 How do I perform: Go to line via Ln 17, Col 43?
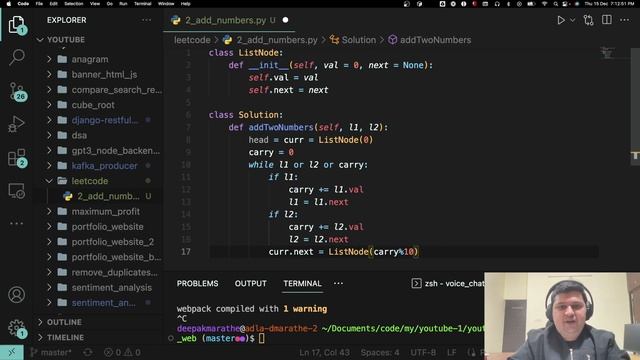pos(324,352)
